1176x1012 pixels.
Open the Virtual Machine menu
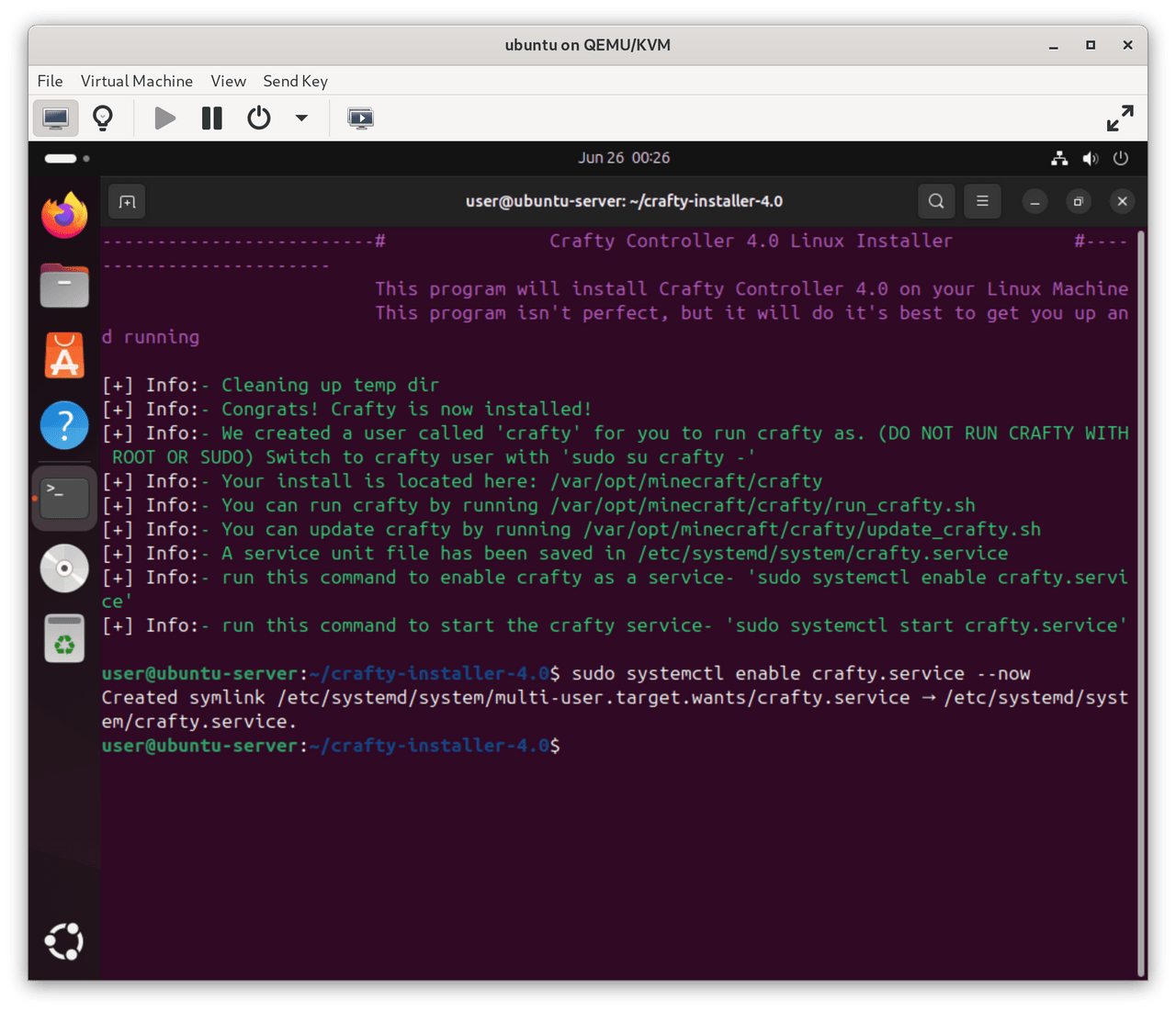pos(137,81)
